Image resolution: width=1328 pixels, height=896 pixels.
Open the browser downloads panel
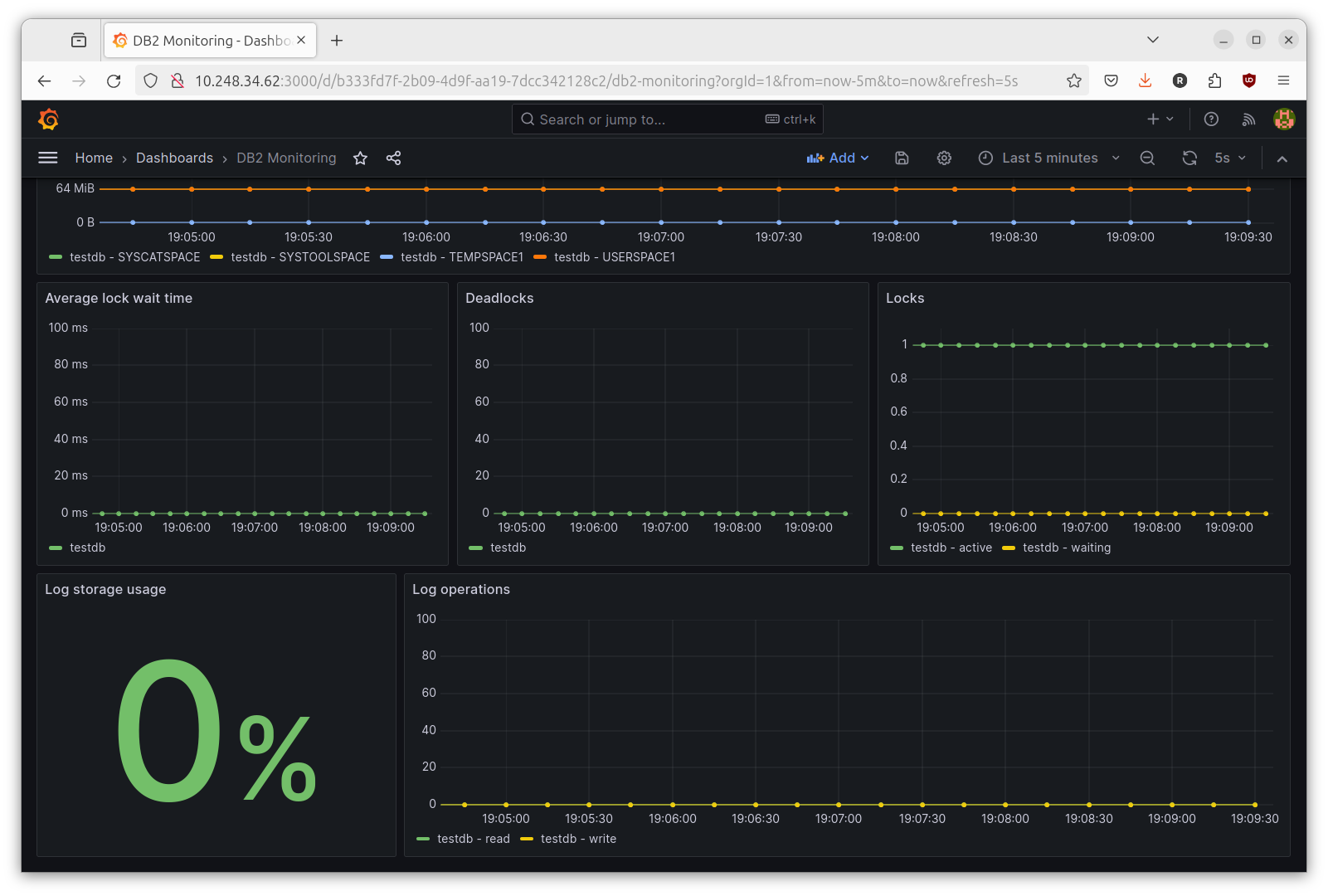[1146, 80]
